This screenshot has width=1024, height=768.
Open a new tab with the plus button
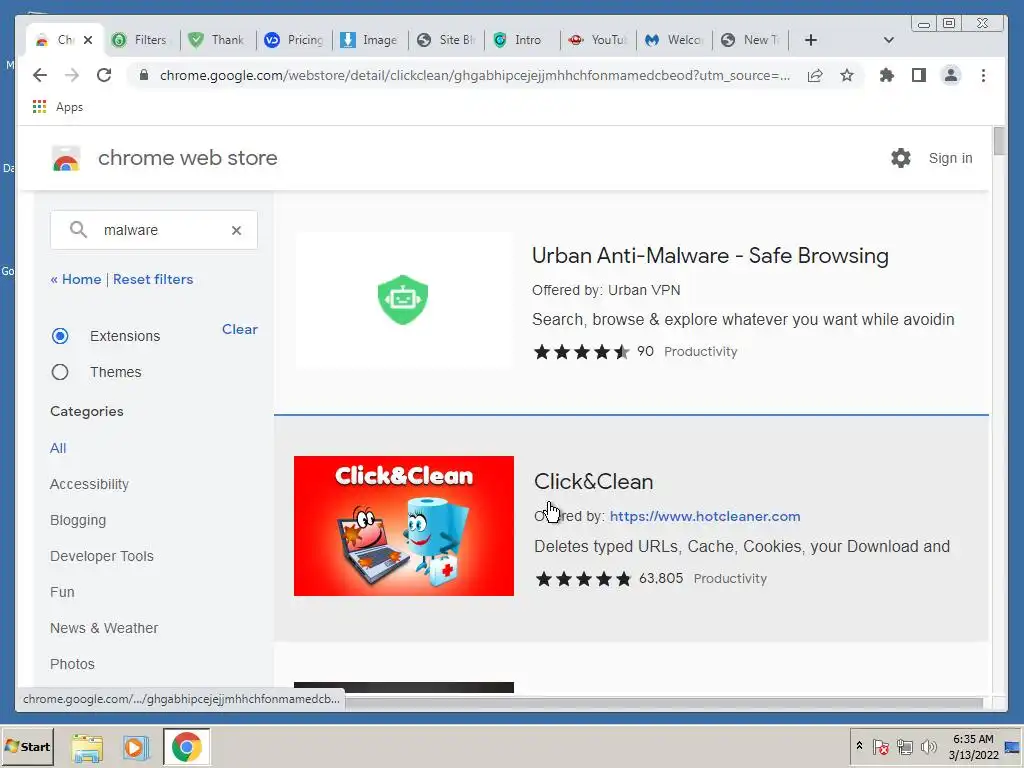(810, 40)
